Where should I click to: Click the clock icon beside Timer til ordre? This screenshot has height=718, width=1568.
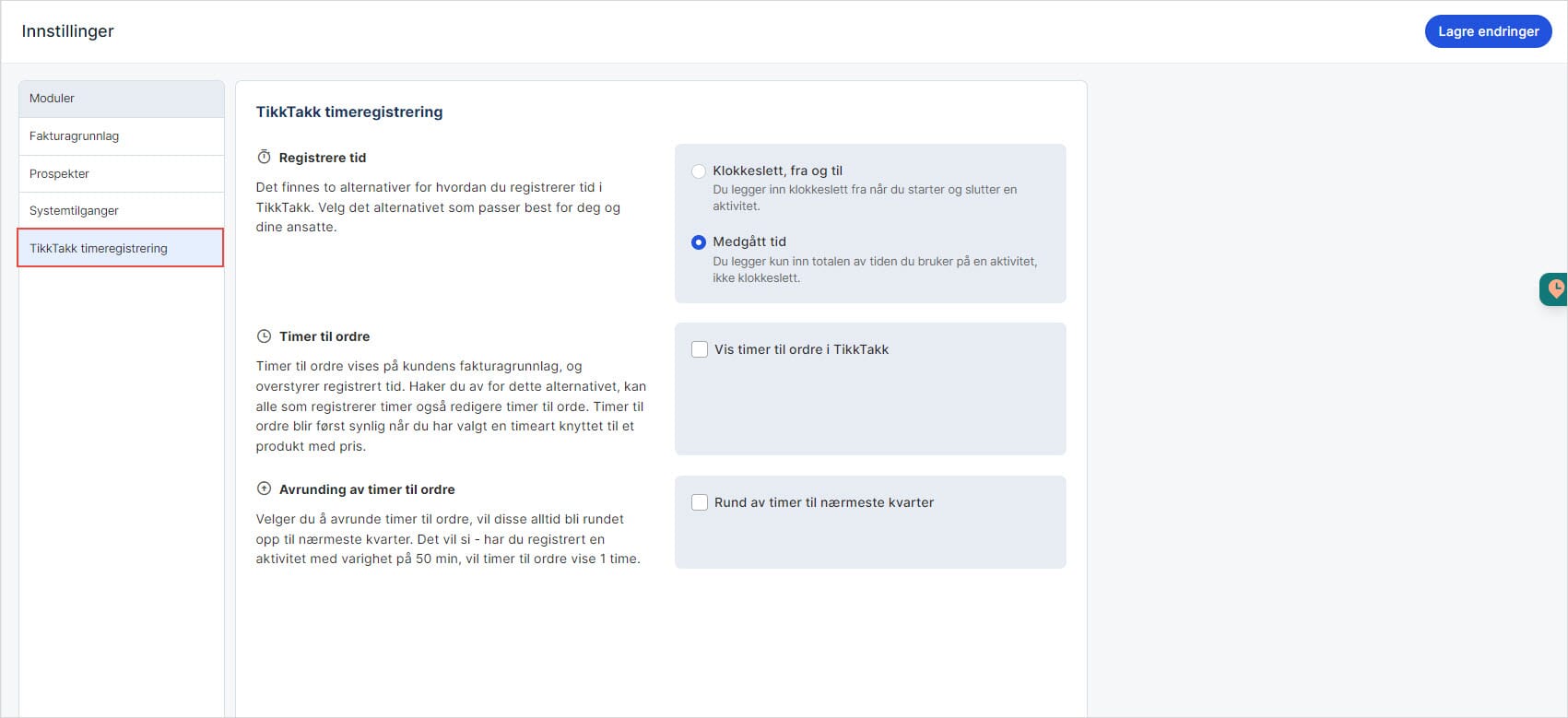[264, 336]
